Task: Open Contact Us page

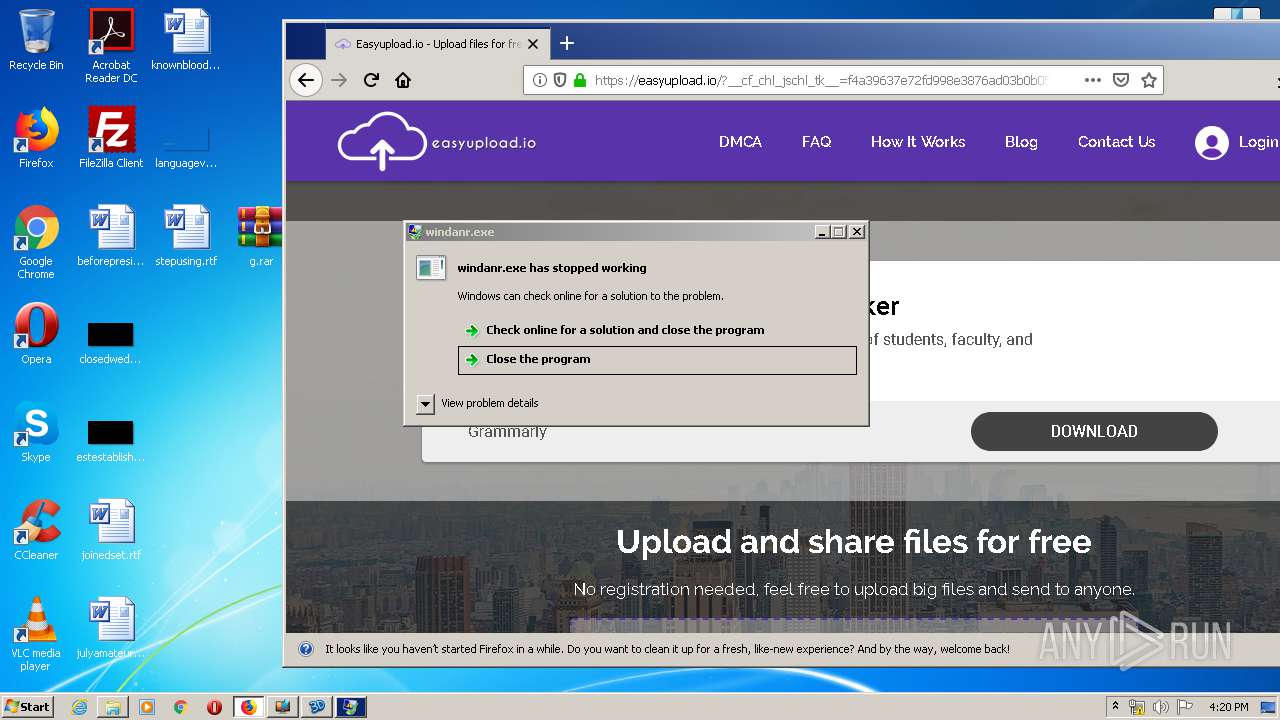Action: click(1116, 142)
